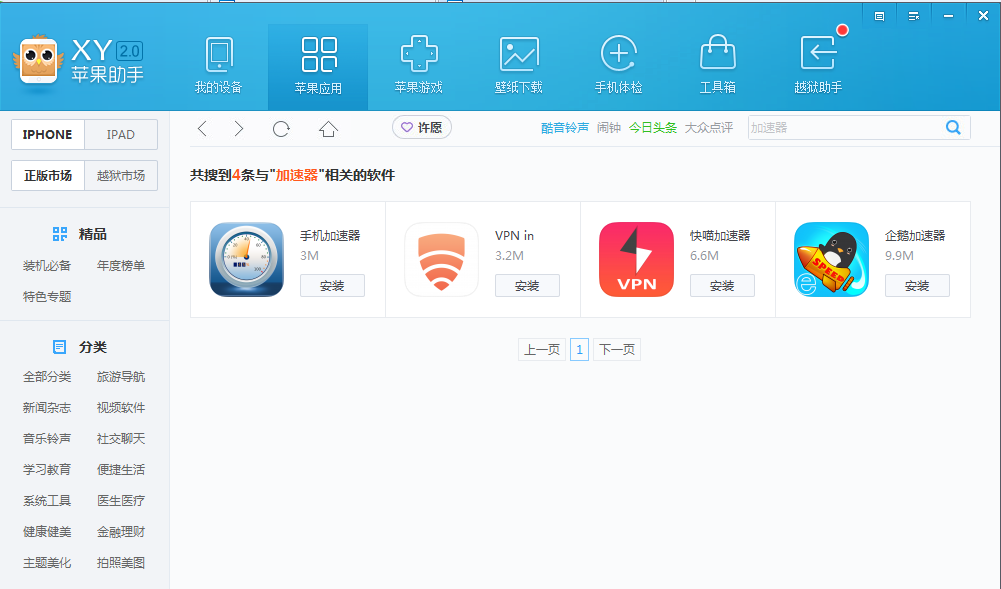Search hot keyword 酷音铃声
Screen dimensions: 1001x589
(564, 128)
